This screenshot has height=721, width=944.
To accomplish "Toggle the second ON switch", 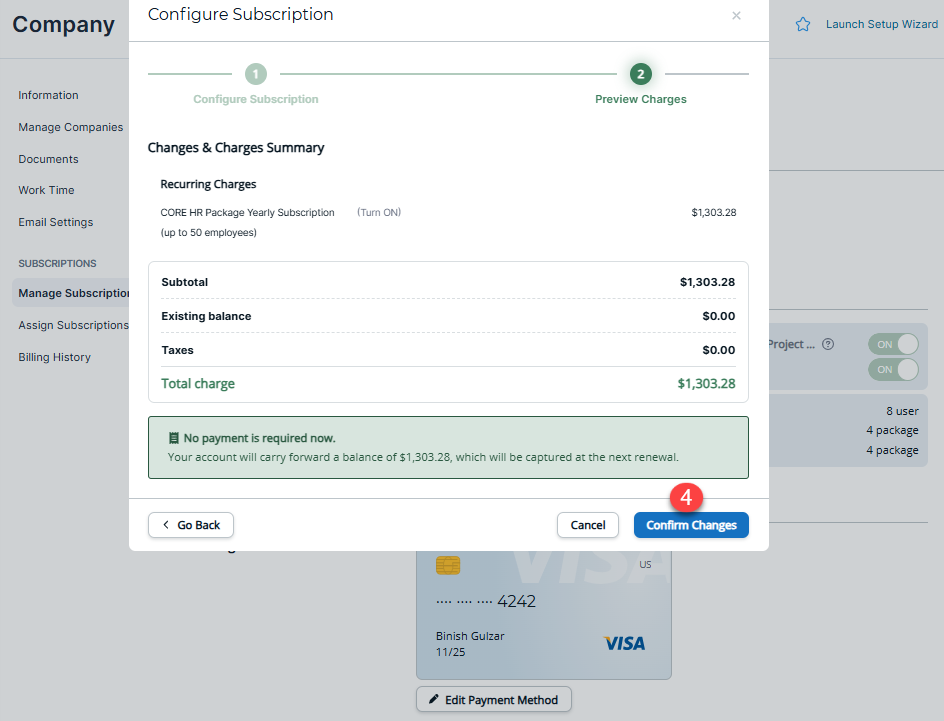I will click(x=893, y=370).
